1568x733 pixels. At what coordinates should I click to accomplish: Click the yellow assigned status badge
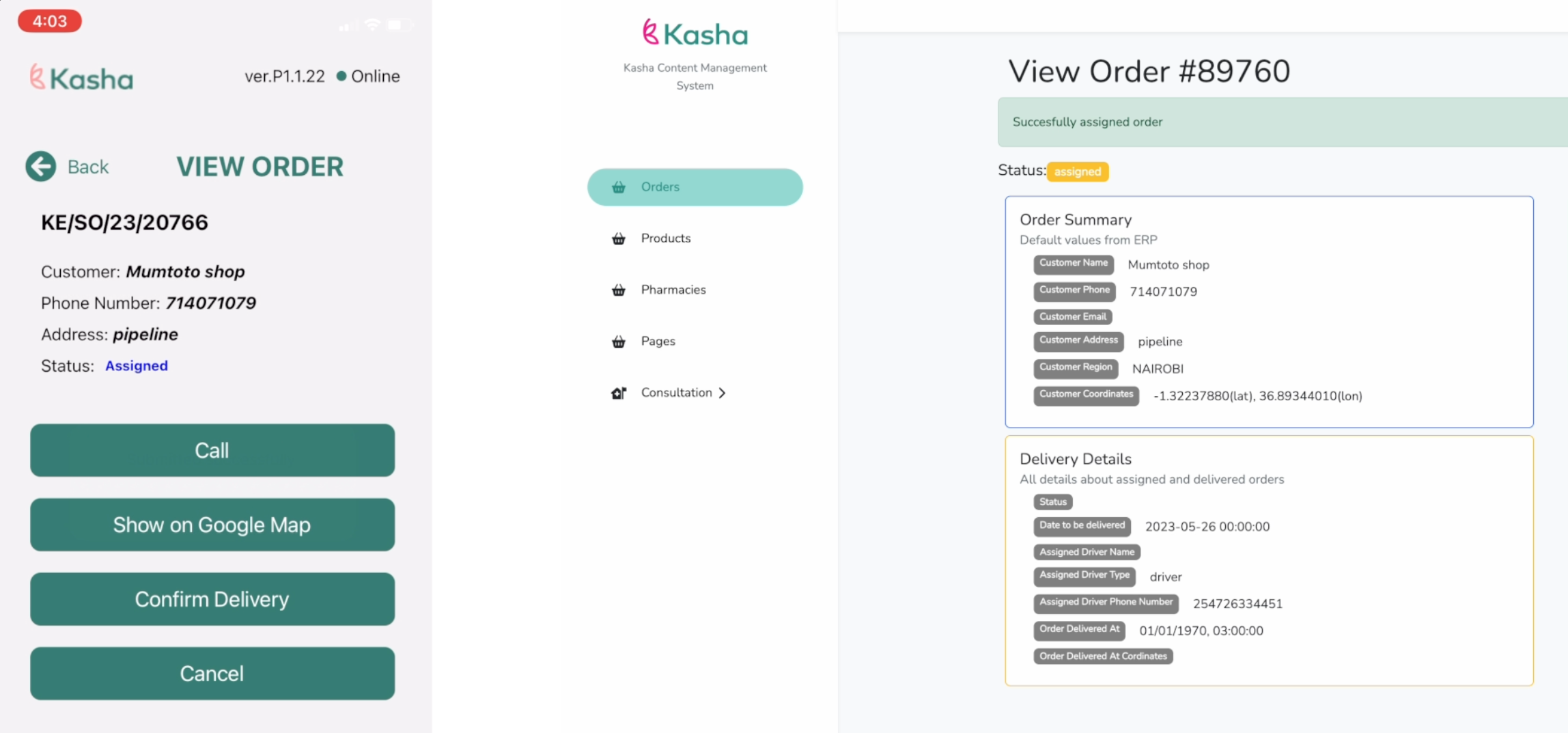[1077, 171]
